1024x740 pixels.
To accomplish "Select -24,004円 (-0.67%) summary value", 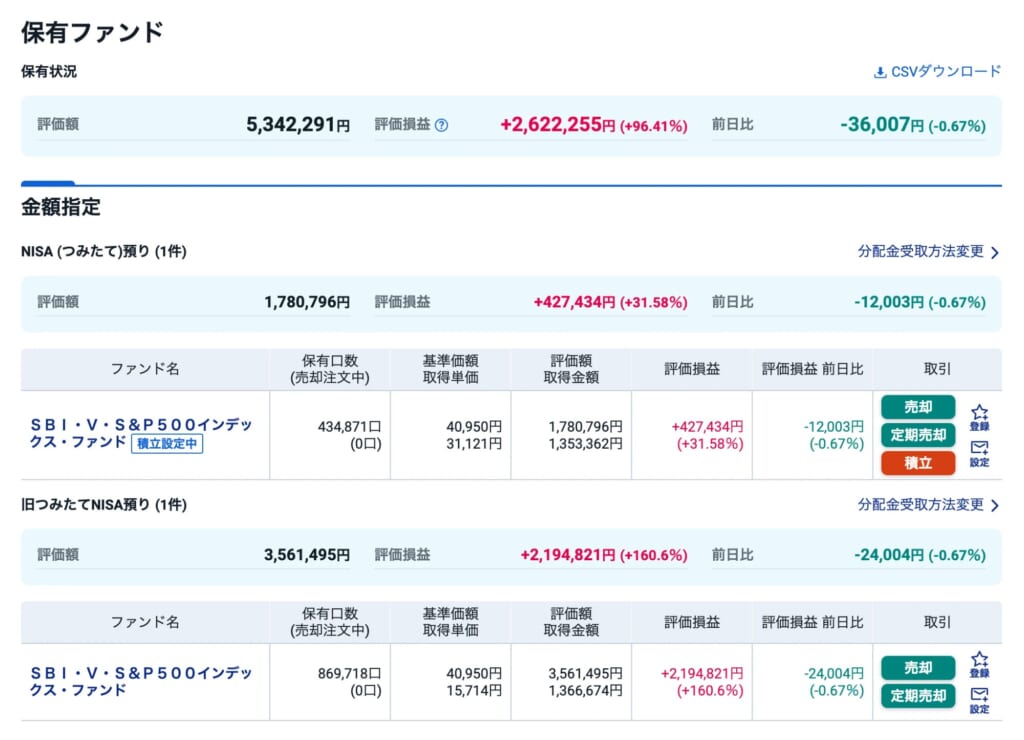I will [920, 555].
